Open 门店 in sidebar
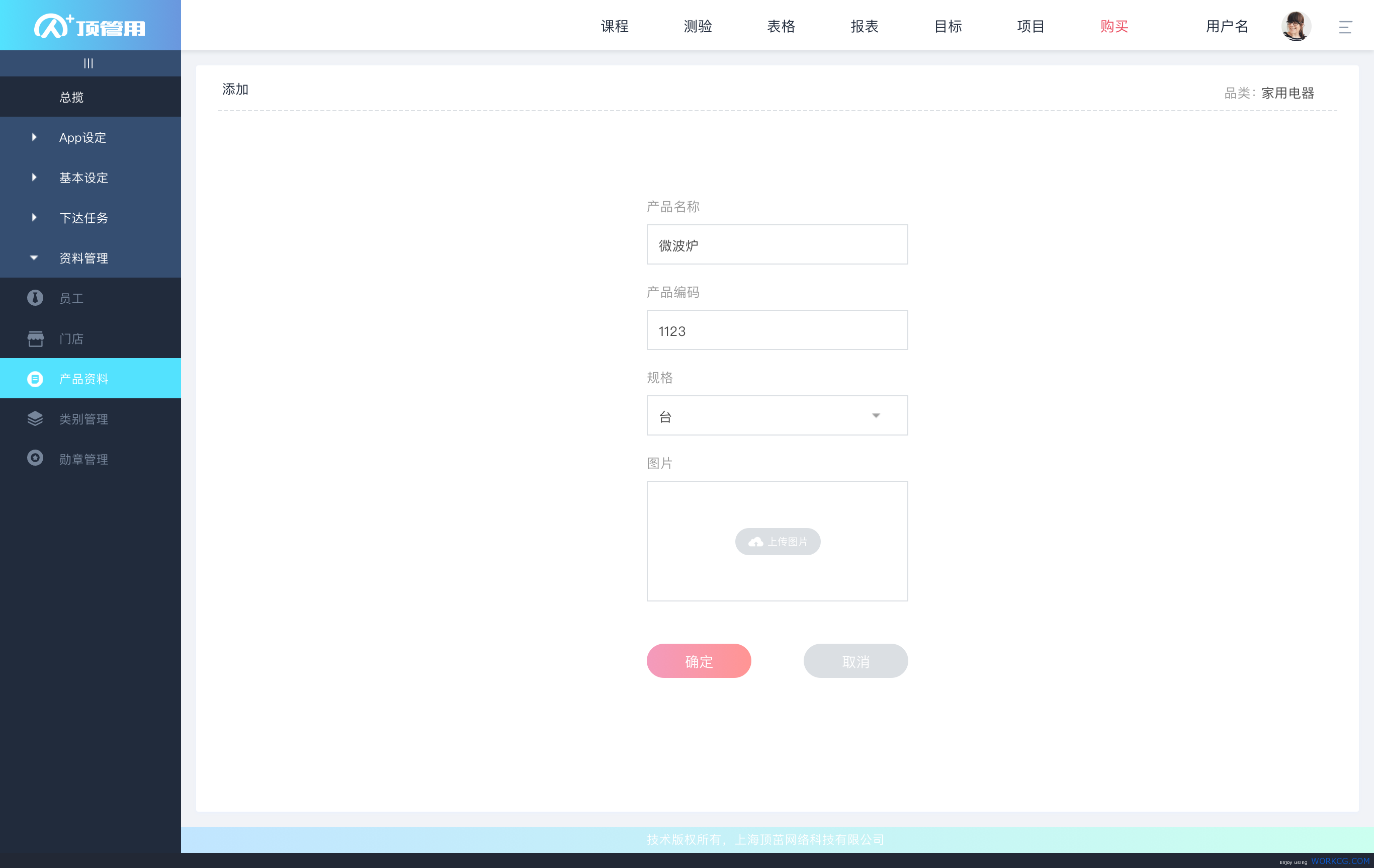 (90, 338)
